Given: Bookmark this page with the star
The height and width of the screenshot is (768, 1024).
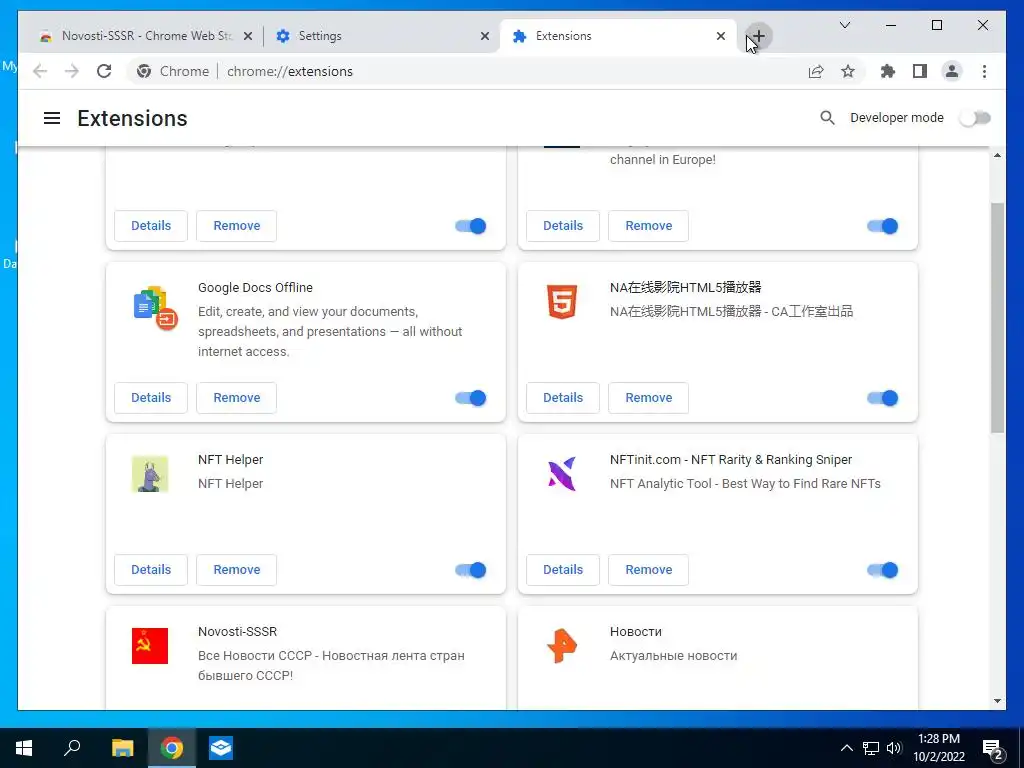Looking at the screenshot, I should click(x=848, y=71).
